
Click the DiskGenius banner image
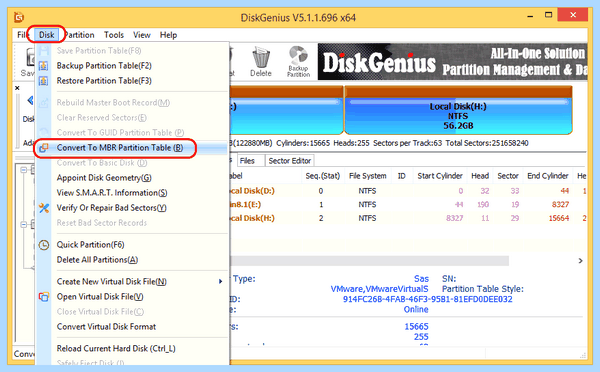452,61
